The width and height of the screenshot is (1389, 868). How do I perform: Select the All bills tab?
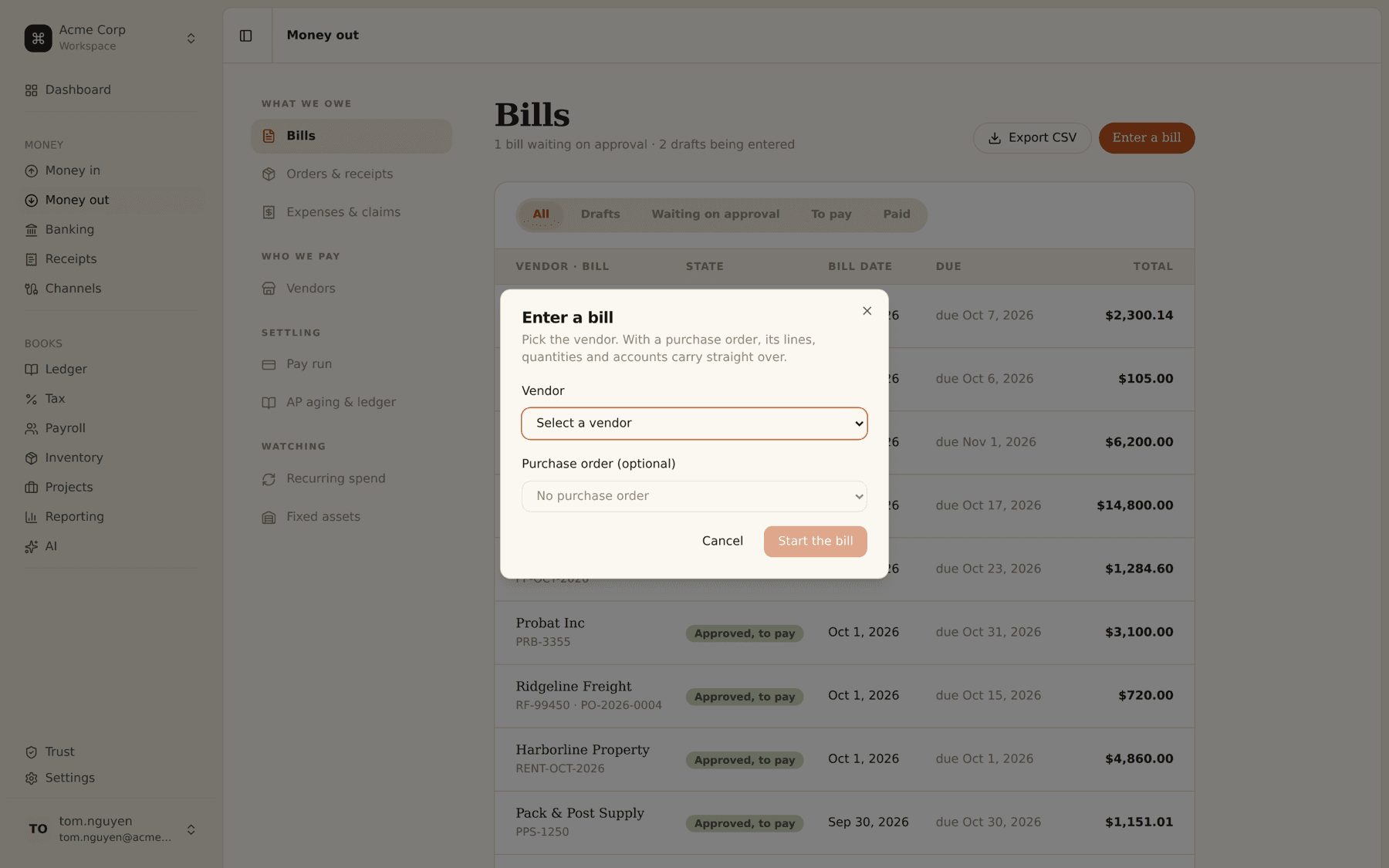tap(541, 214)
